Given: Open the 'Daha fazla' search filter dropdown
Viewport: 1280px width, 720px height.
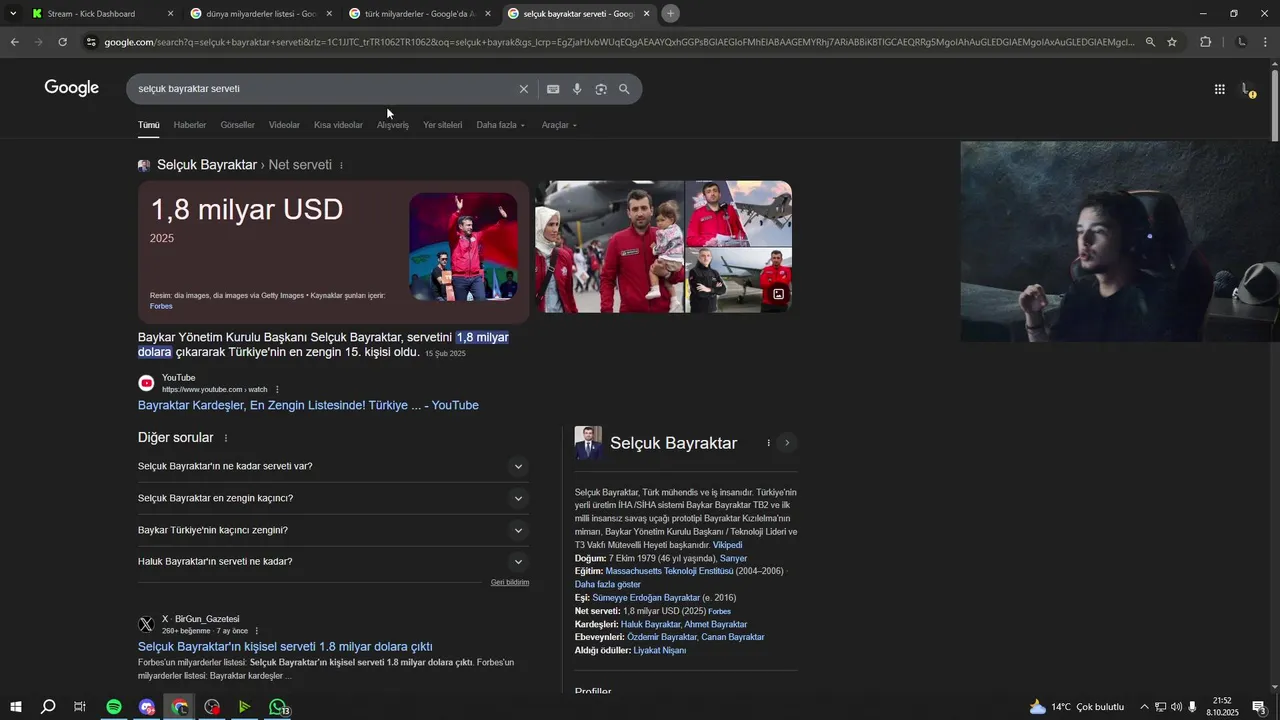Looking at the screenshot, I should (500, 125).
